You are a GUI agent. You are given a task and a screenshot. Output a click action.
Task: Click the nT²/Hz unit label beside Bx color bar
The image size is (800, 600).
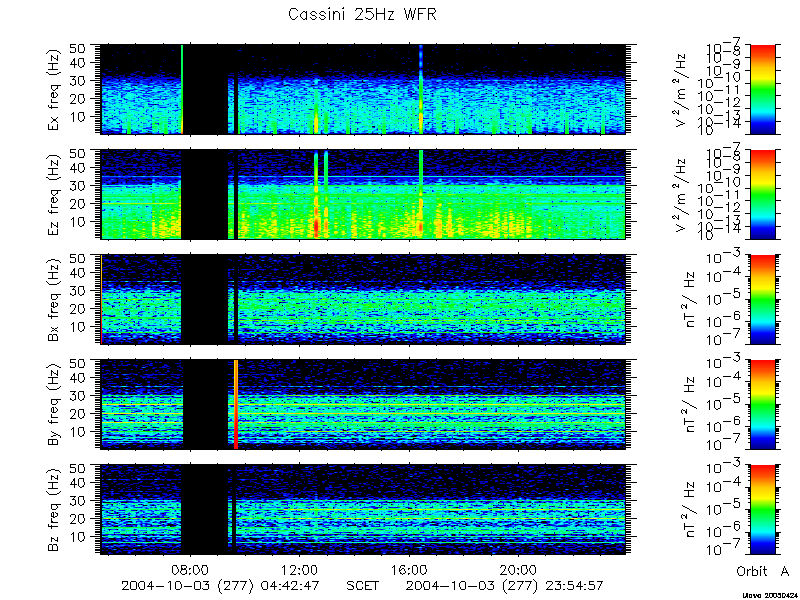click(x=689, y=299)
